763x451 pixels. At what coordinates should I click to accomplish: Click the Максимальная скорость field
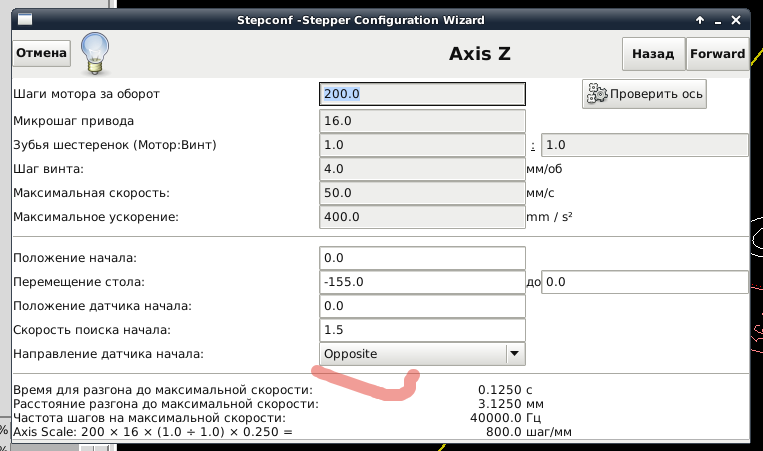tap(422, 193)
